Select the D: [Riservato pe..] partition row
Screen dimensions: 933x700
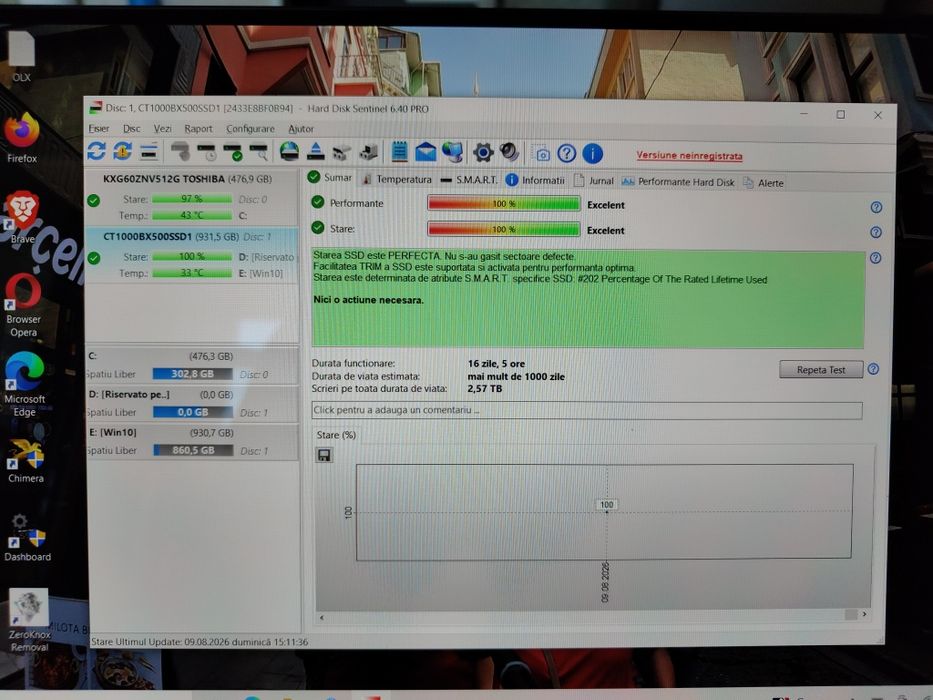tap(192, 403)
